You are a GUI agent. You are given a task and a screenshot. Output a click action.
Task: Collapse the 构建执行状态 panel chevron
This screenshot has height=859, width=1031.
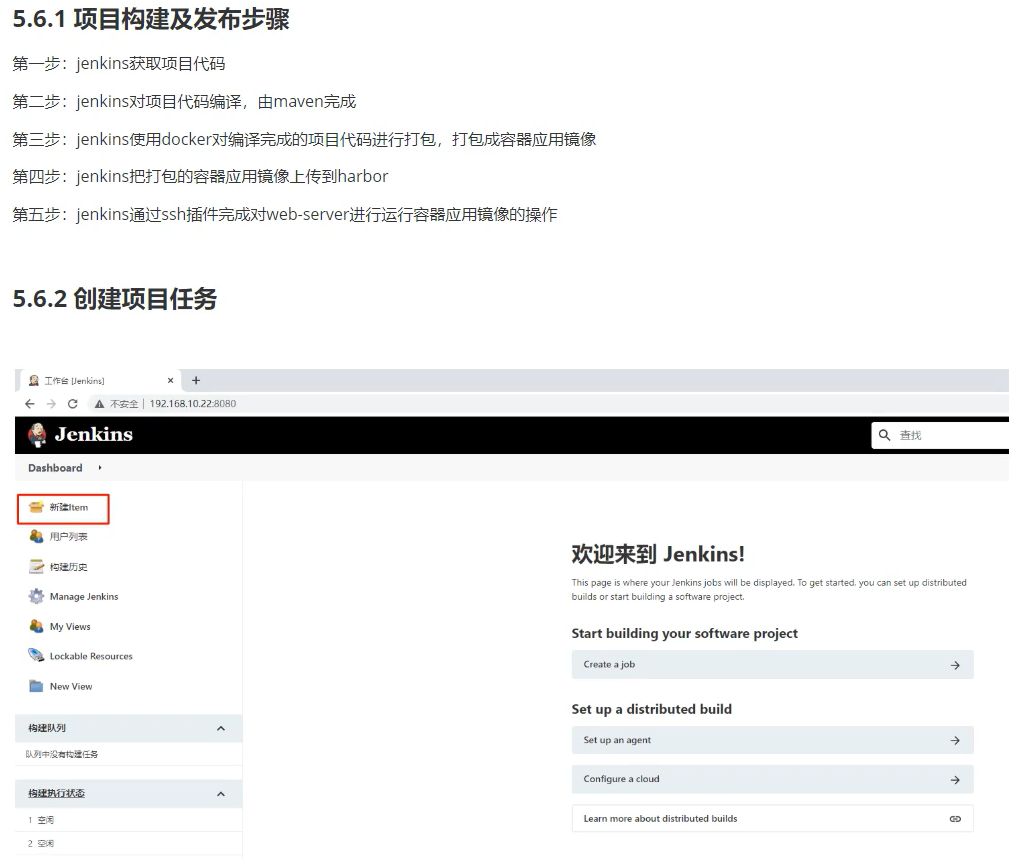[x=221, y=794]
